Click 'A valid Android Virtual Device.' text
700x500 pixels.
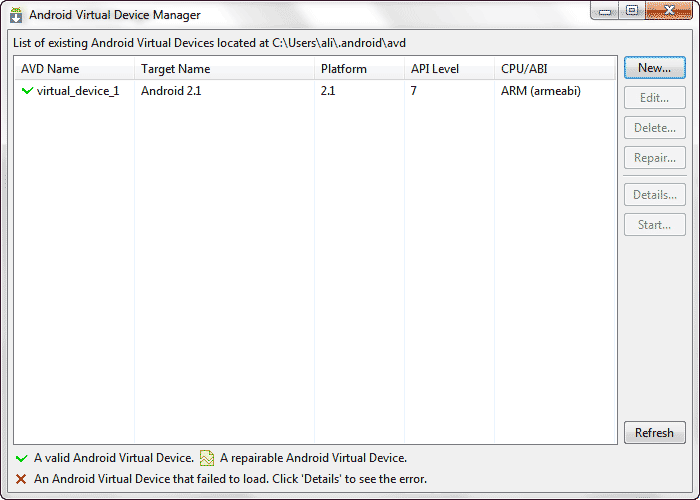point(114,458)
